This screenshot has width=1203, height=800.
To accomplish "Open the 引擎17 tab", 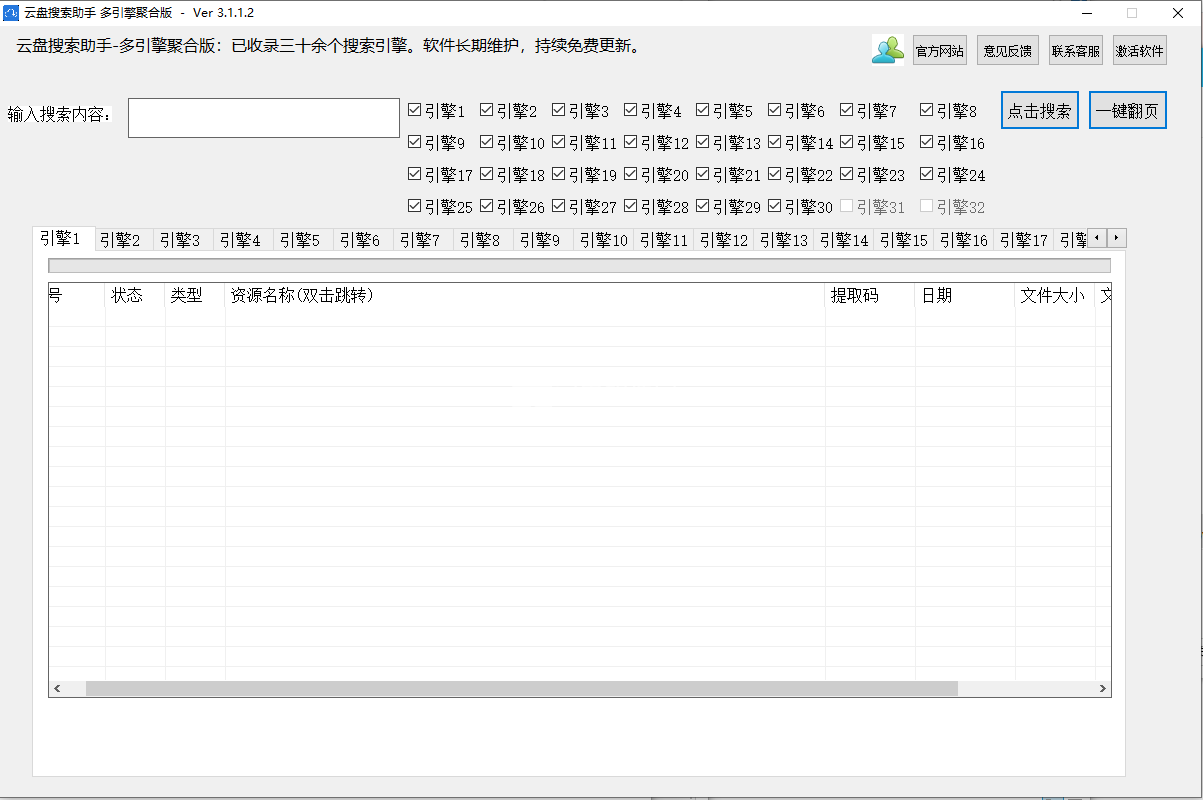I will pyautogui.click(x=1024, y=240).
